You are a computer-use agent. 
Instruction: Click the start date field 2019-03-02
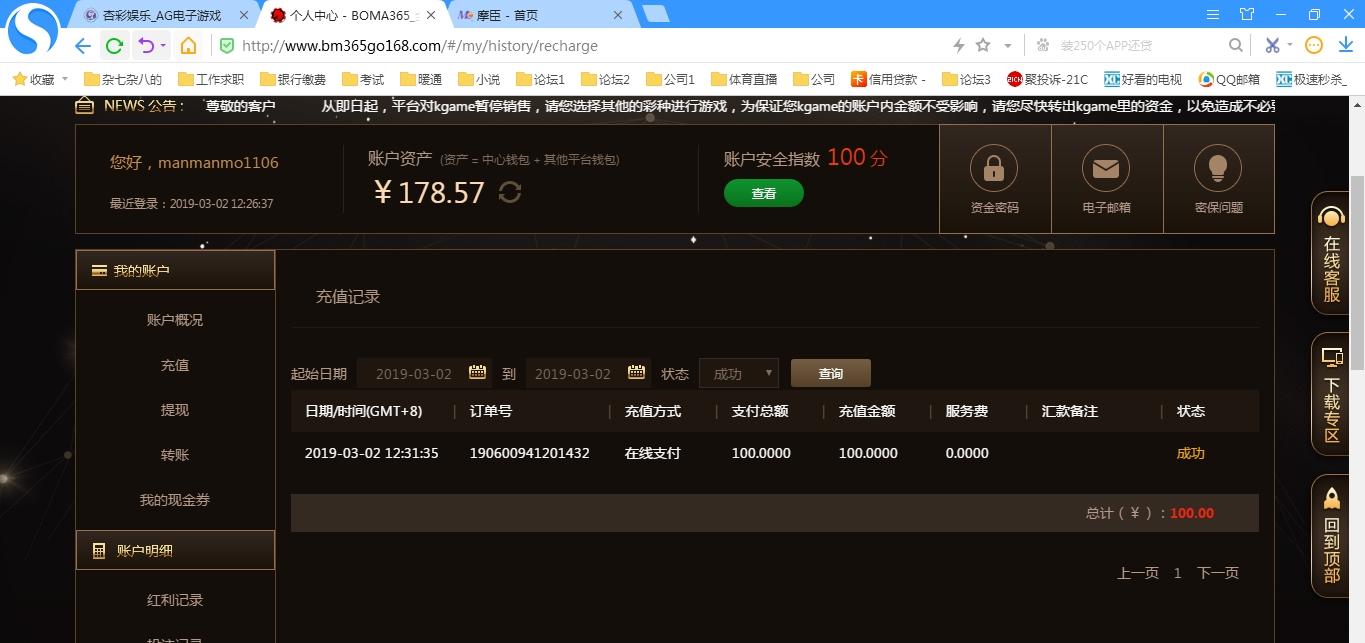(x=414, y=373)
